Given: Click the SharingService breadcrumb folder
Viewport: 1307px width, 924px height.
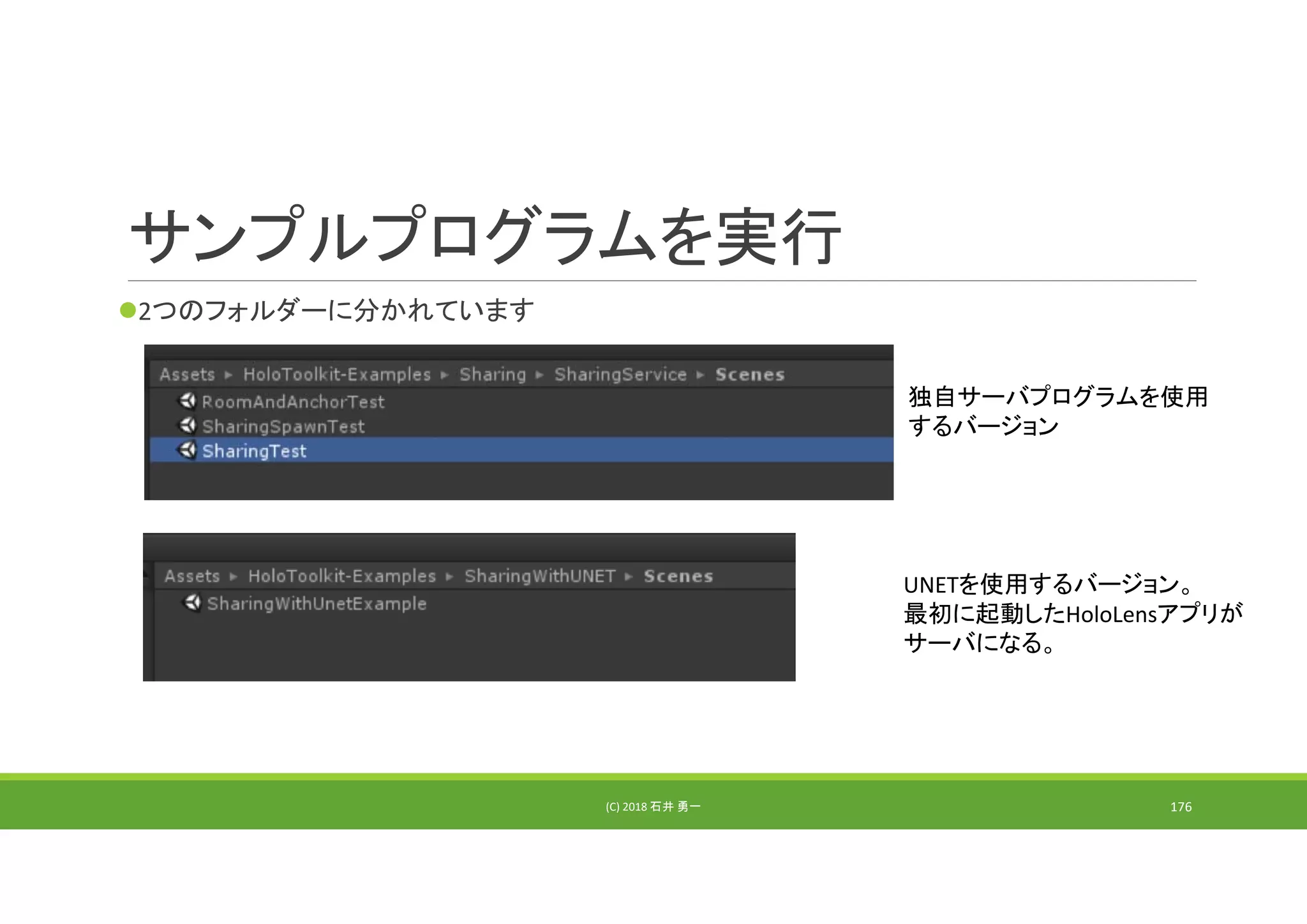Looking at the screenshot, I should [x=620, y=375].
